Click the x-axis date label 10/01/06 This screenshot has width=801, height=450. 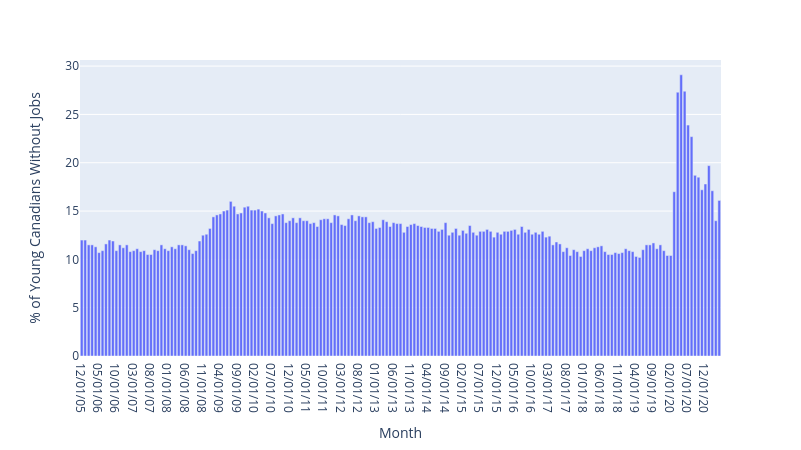115,388
